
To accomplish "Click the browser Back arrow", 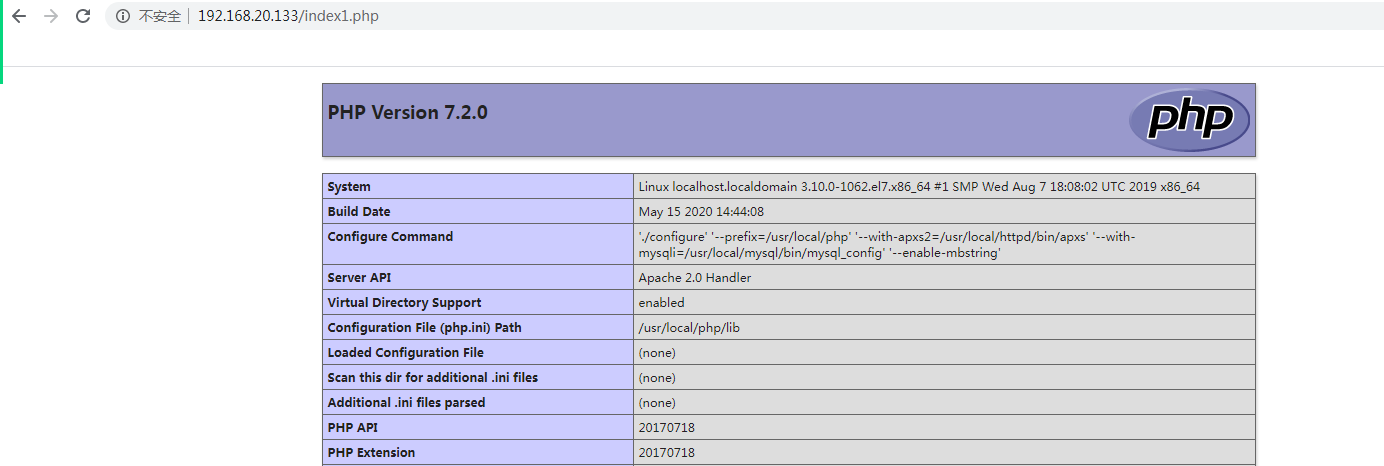I will click(18, 16).
